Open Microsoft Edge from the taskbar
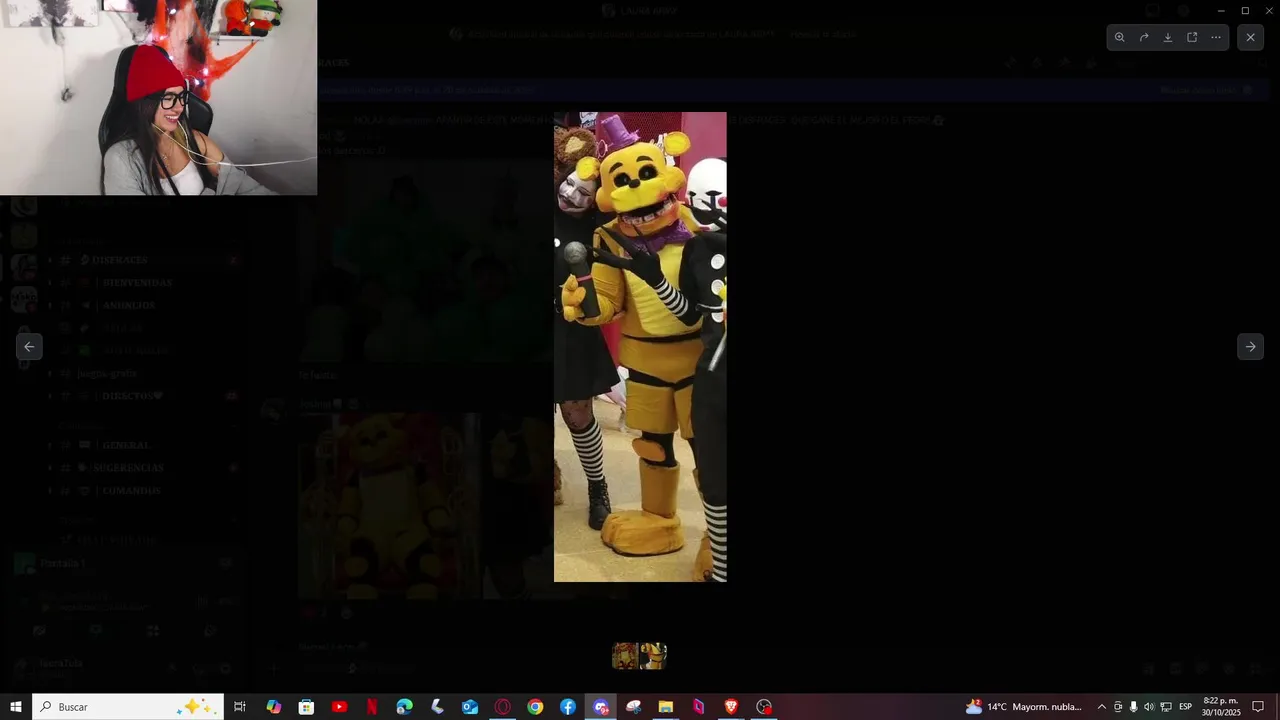This screenshot has height=720, width=1280. [x=404, y=707]
